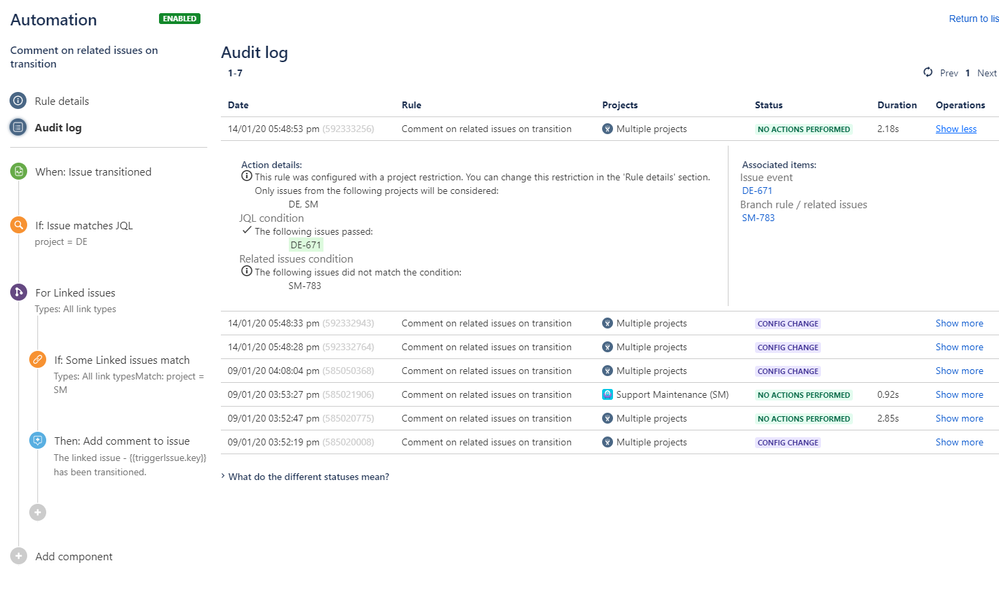Select the blue Add comment action icon
Image resolution: width=999 pixels, height=589 pixels.
(x=38, y=440)
